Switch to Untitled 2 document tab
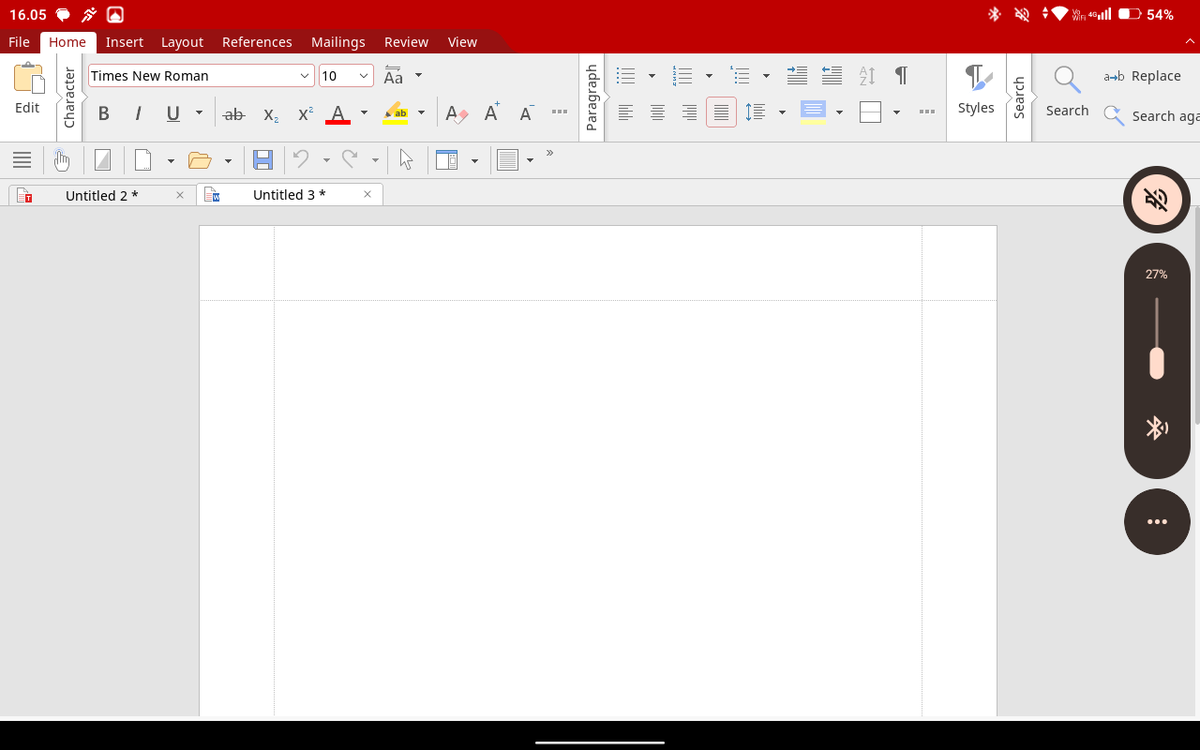This screenshot has width=1200, height=750. click(x=101, y=195)
